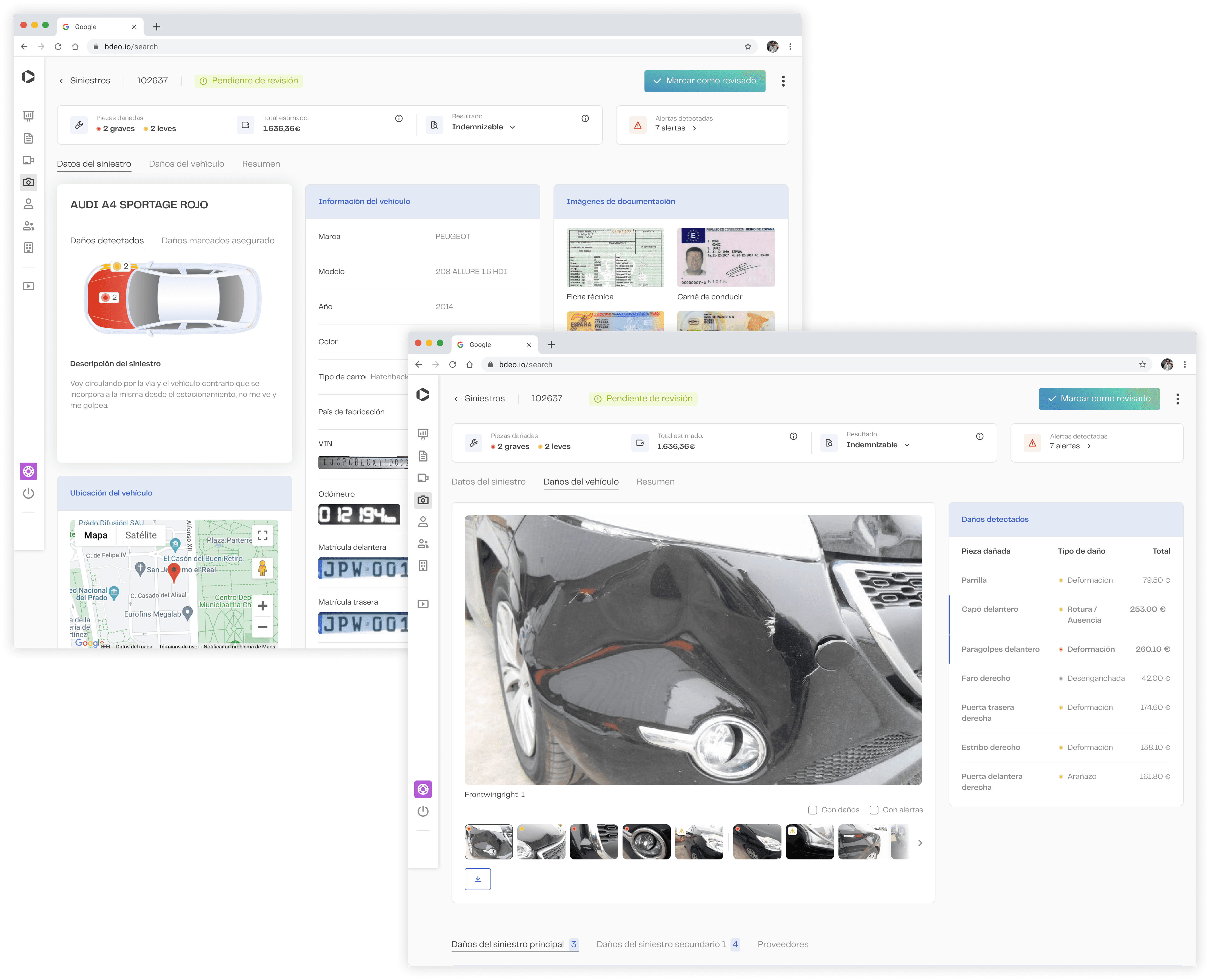Click info icon next to Total estimado in front window
Screen dimensions: 1210x980
793,436
